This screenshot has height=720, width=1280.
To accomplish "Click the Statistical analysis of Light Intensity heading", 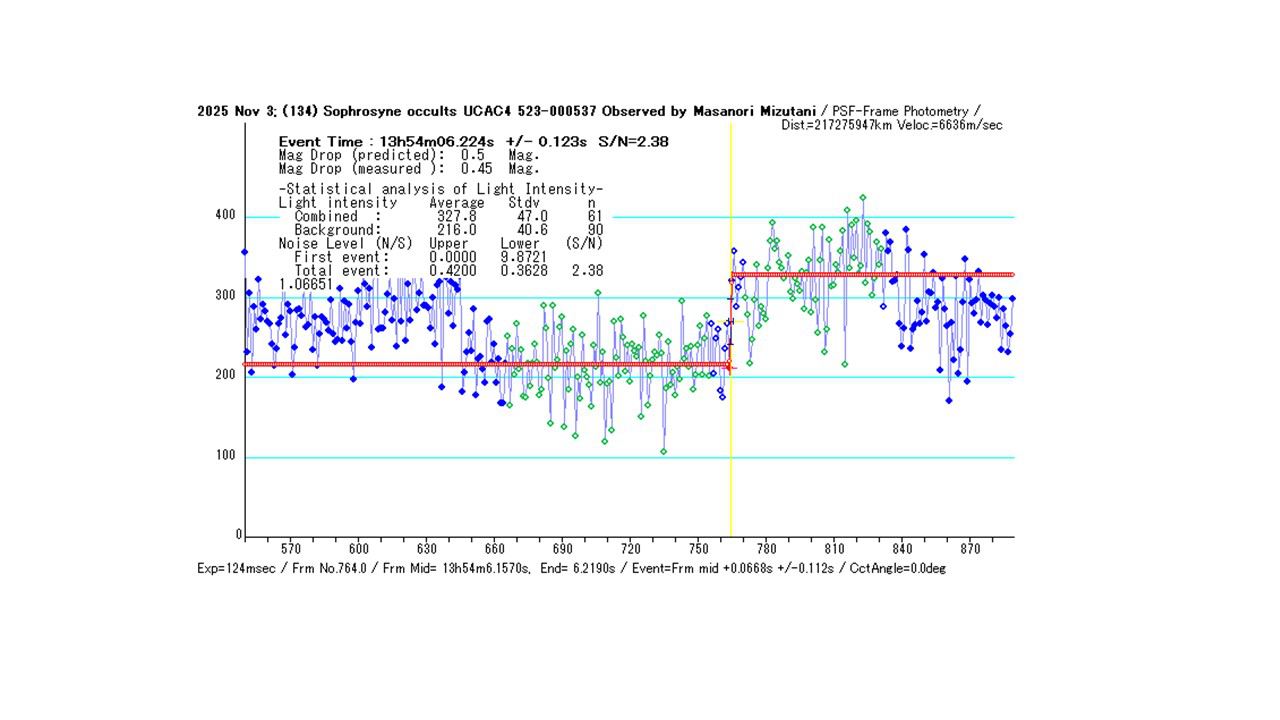I will tap(440, 189).
